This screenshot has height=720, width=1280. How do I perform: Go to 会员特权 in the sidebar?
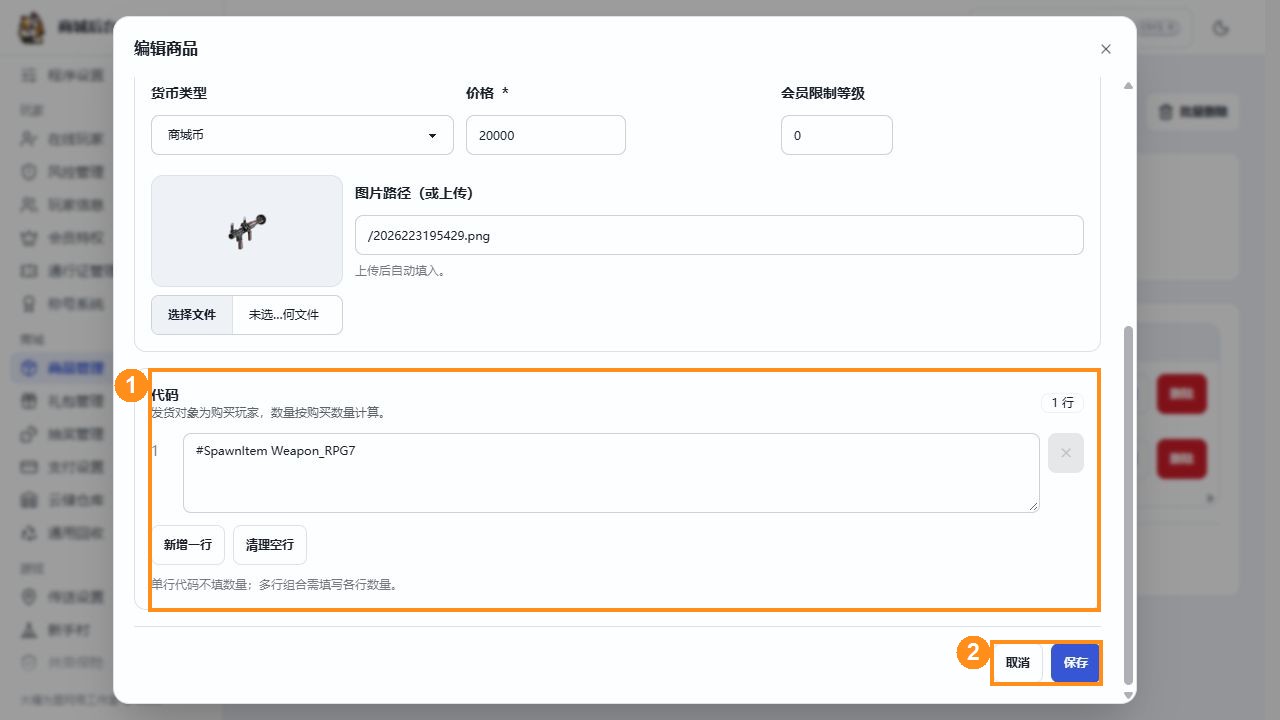(x=62, y=238)
